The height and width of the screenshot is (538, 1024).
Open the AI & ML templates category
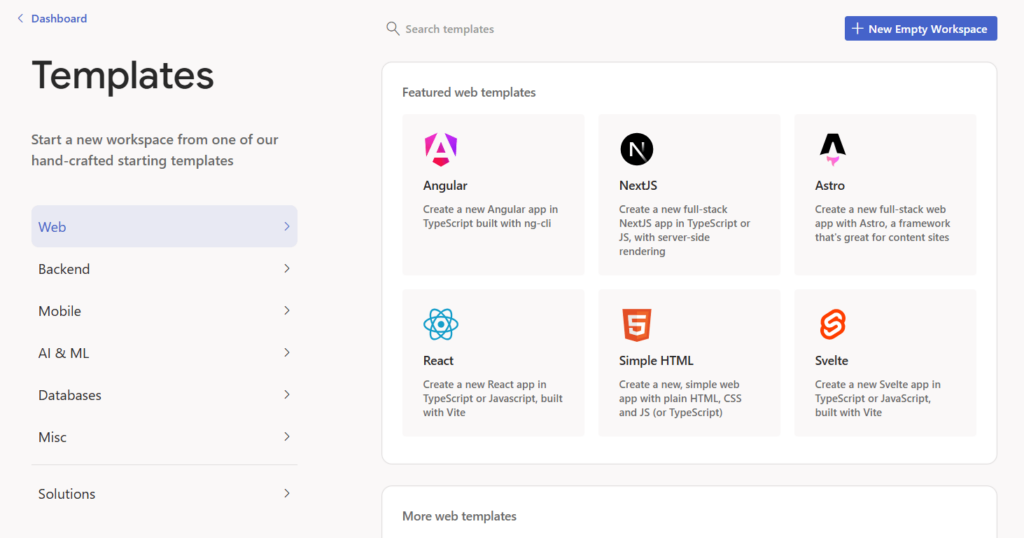165,353
